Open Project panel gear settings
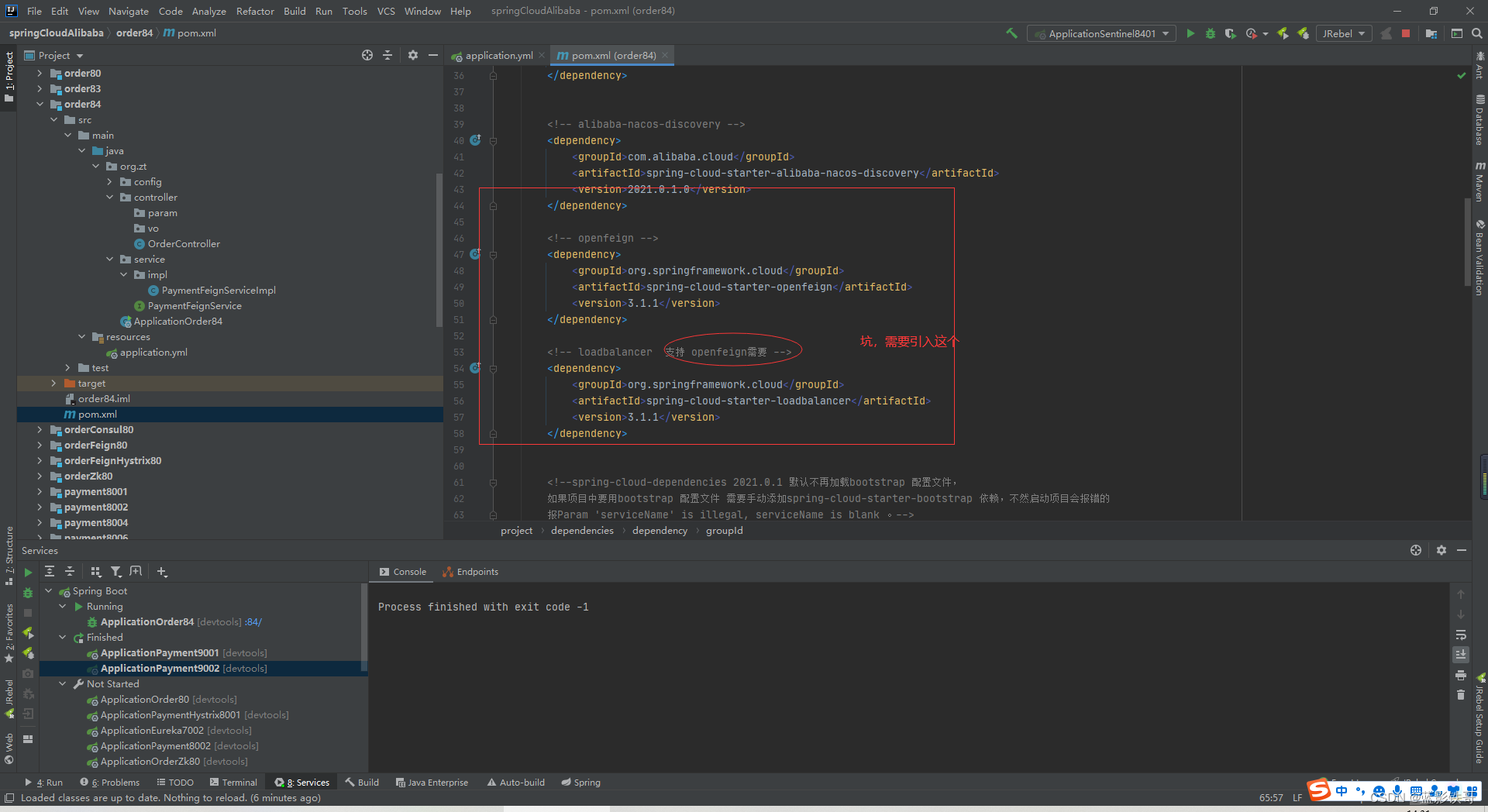The height and width of the screenshot is (812, 1488). (413, 55)
